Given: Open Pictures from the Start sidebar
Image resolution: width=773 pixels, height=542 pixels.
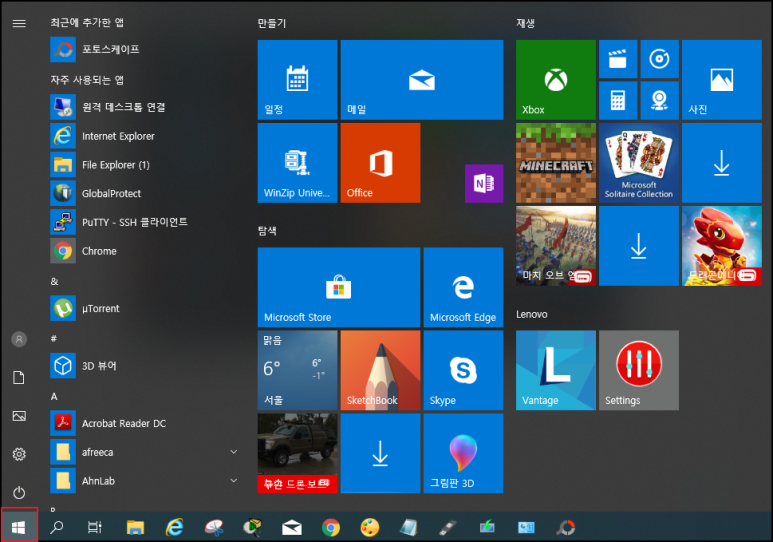Looking at the screenshot, I should [x=19, y=416].
